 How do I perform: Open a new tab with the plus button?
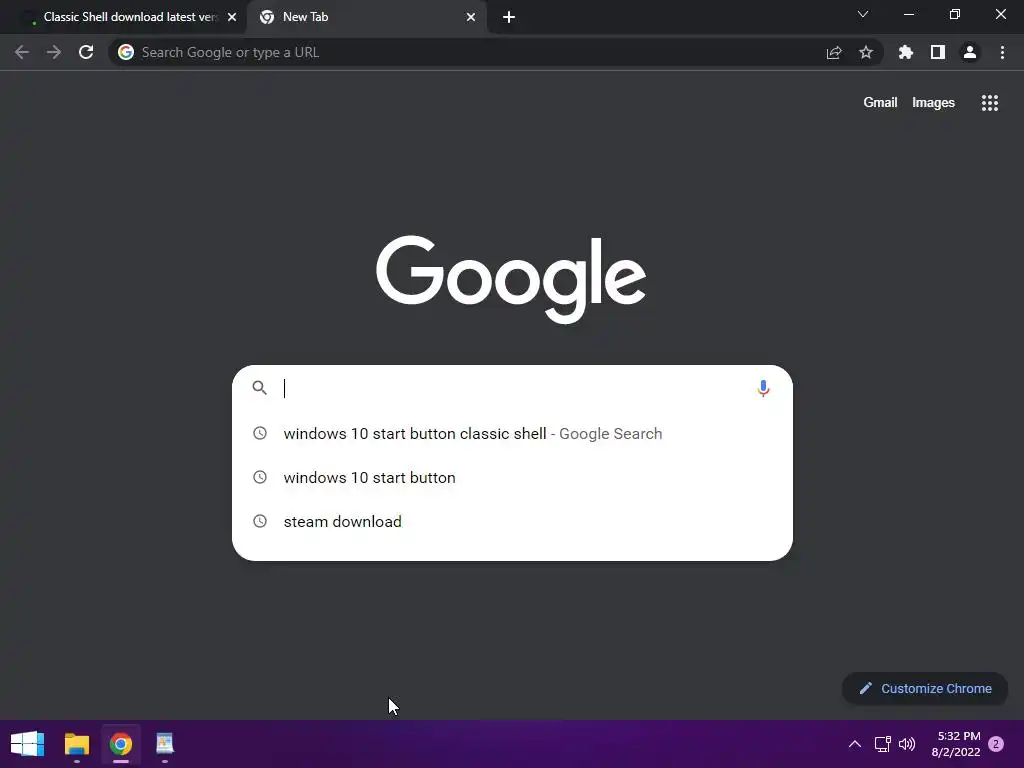point(509,17)
